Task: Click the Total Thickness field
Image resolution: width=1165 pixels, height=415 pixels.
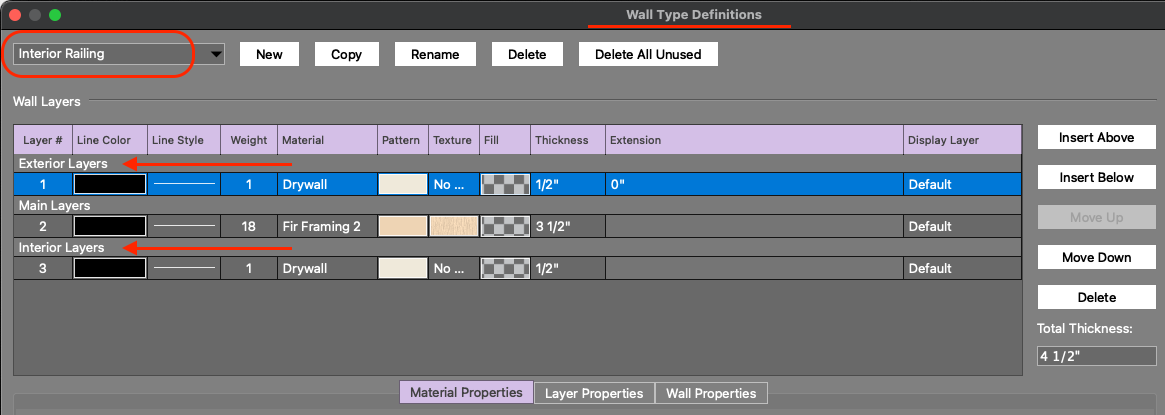Action: tap(1096, 355)
